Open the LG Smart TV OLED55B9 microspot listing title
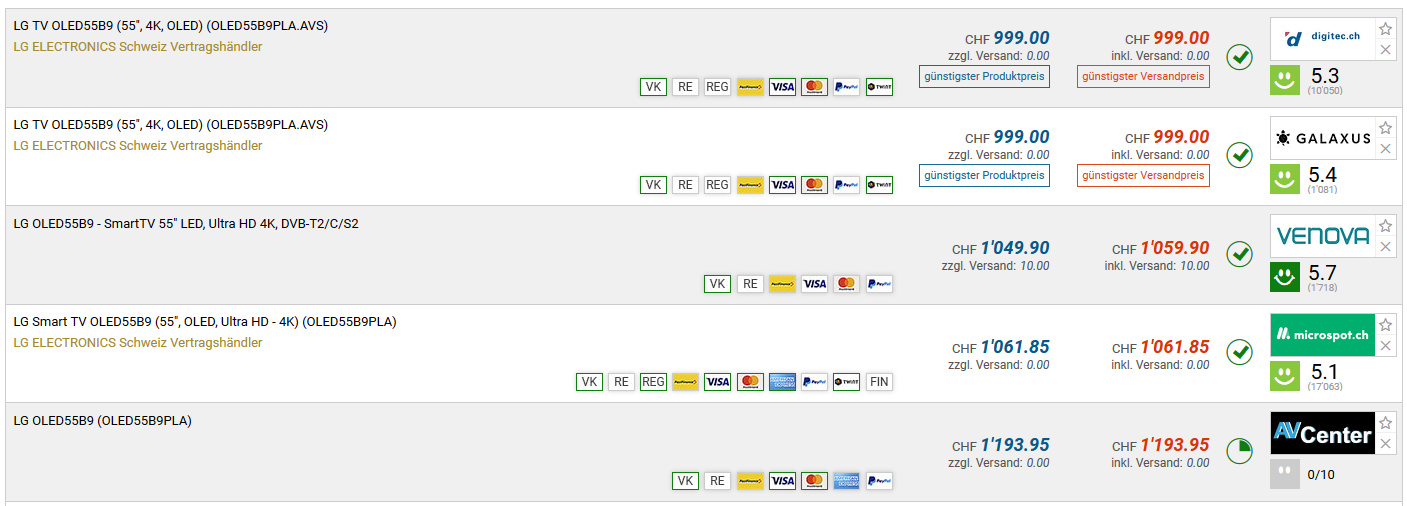This screenshot has height=506, width=1407. pos(204,322)
